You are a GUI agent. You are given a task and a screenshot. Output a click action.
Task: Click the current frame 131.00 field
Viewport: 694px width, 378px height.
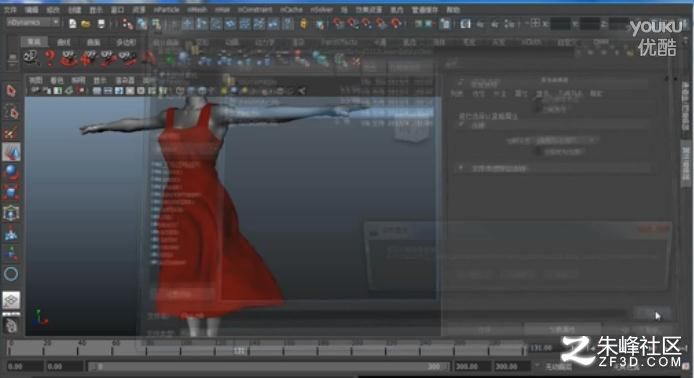(x=541, y=348)
